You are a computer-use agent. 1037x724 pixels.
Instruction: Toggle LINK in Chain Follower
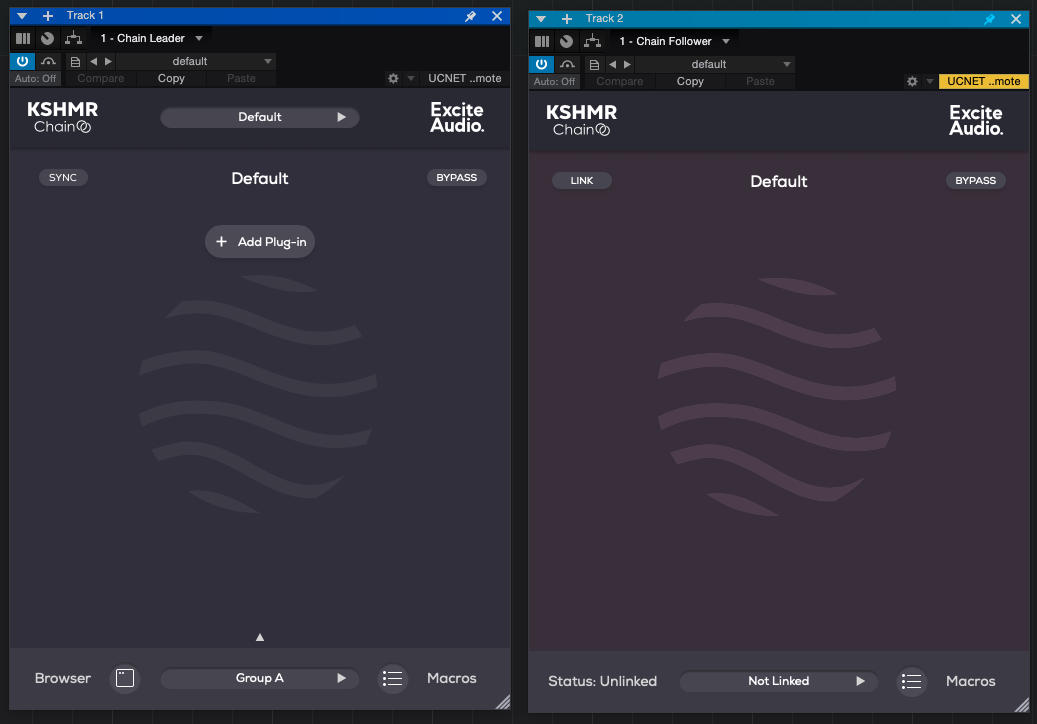(x=582, y=181)
